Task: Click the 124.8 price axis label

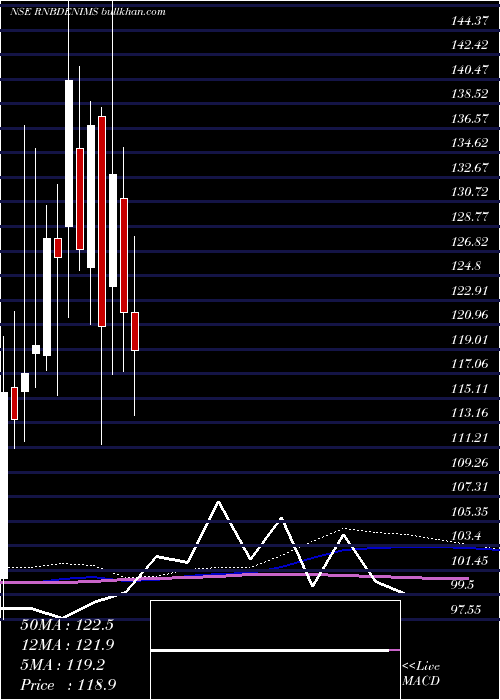Action: tap(467, 266)
